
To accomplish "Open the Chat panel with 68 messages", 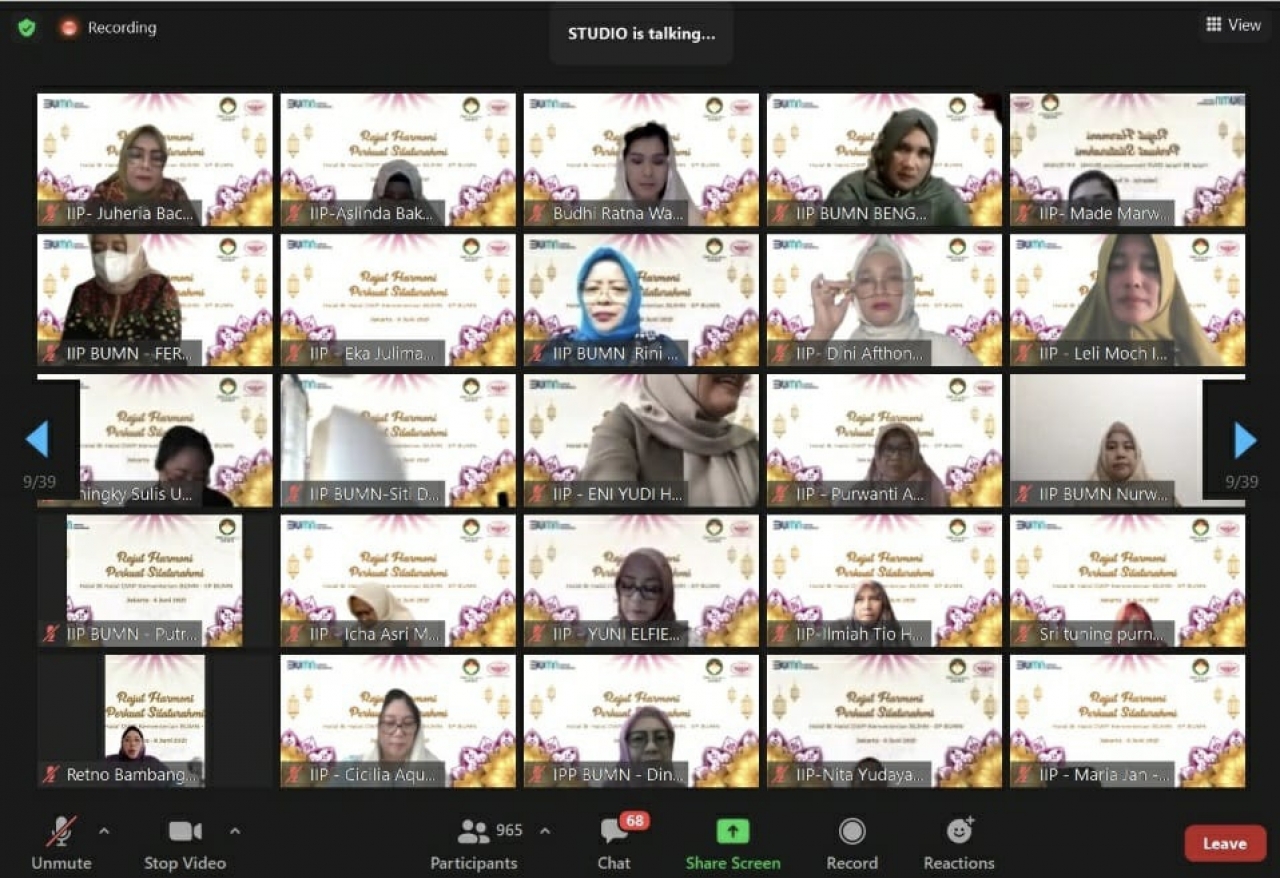I will point(614,831).
